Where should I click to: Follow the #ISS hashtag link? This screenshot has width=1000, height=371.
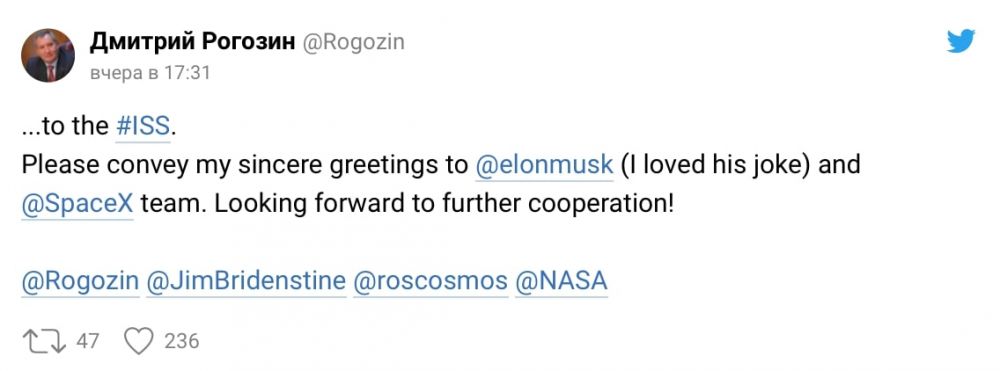143,126
